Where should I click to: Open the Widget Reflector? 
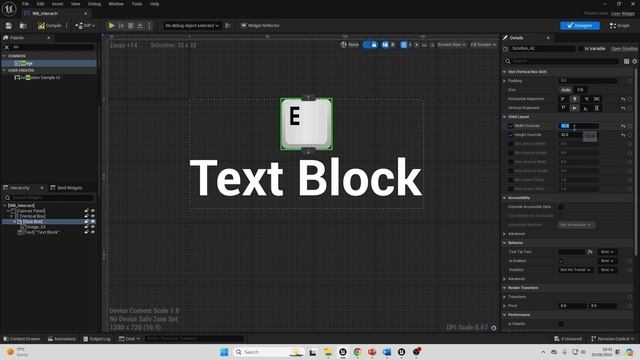tap(260, 26)
